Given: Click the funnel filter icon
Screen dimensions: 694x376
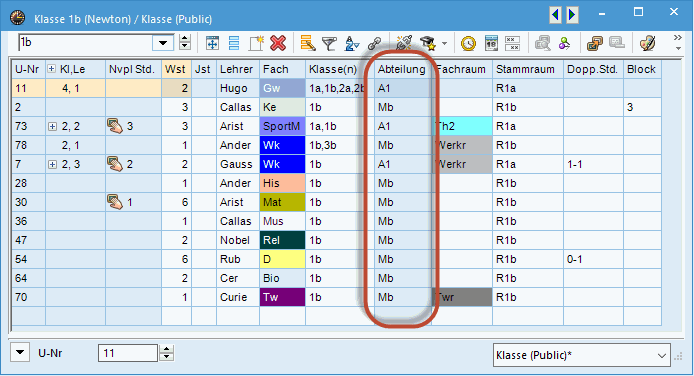Looking at the screenshot, I should 329,43.
